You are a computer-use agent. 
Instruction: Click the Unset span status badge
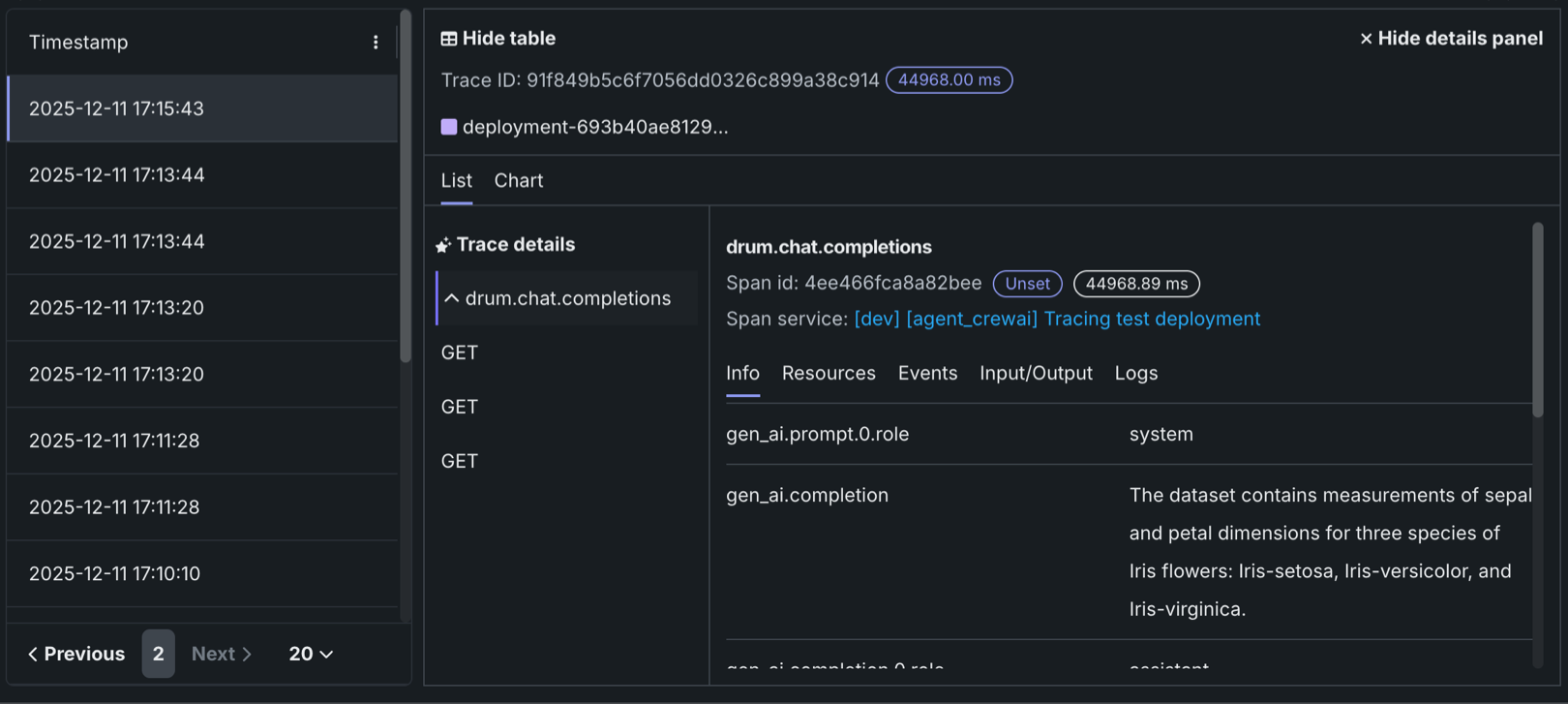pos(1027,284)
